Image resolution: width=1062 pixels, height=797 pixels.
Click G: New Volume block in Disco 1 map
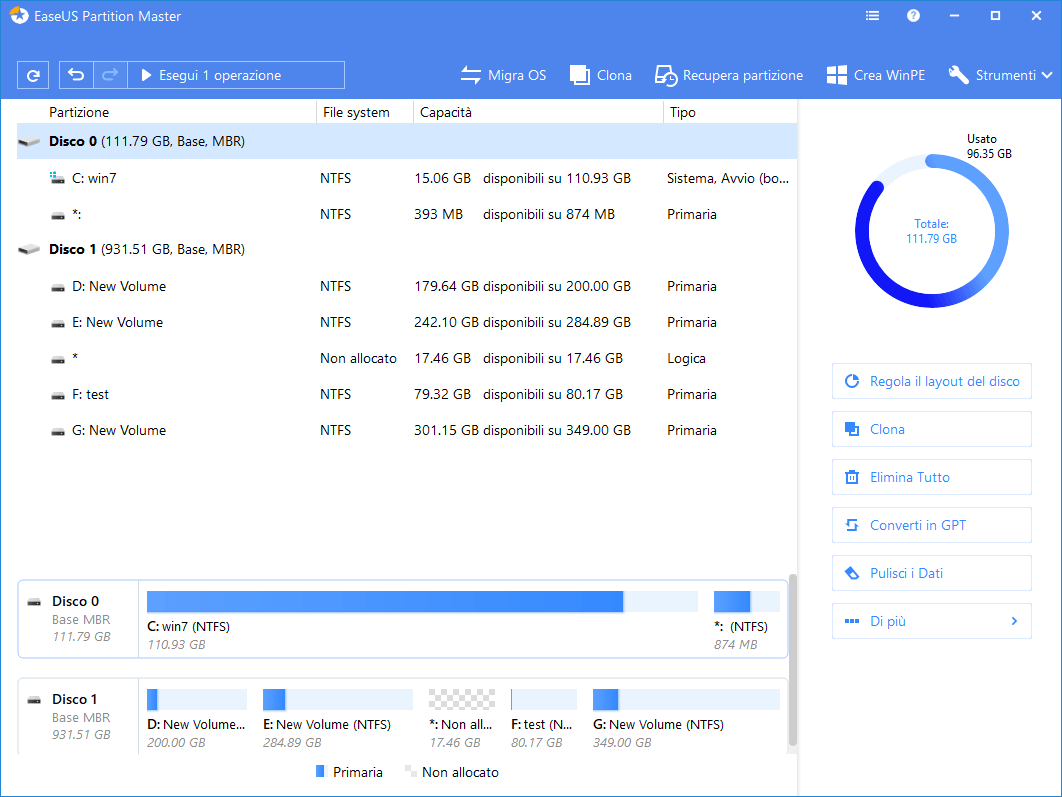(x=686, y=718)
